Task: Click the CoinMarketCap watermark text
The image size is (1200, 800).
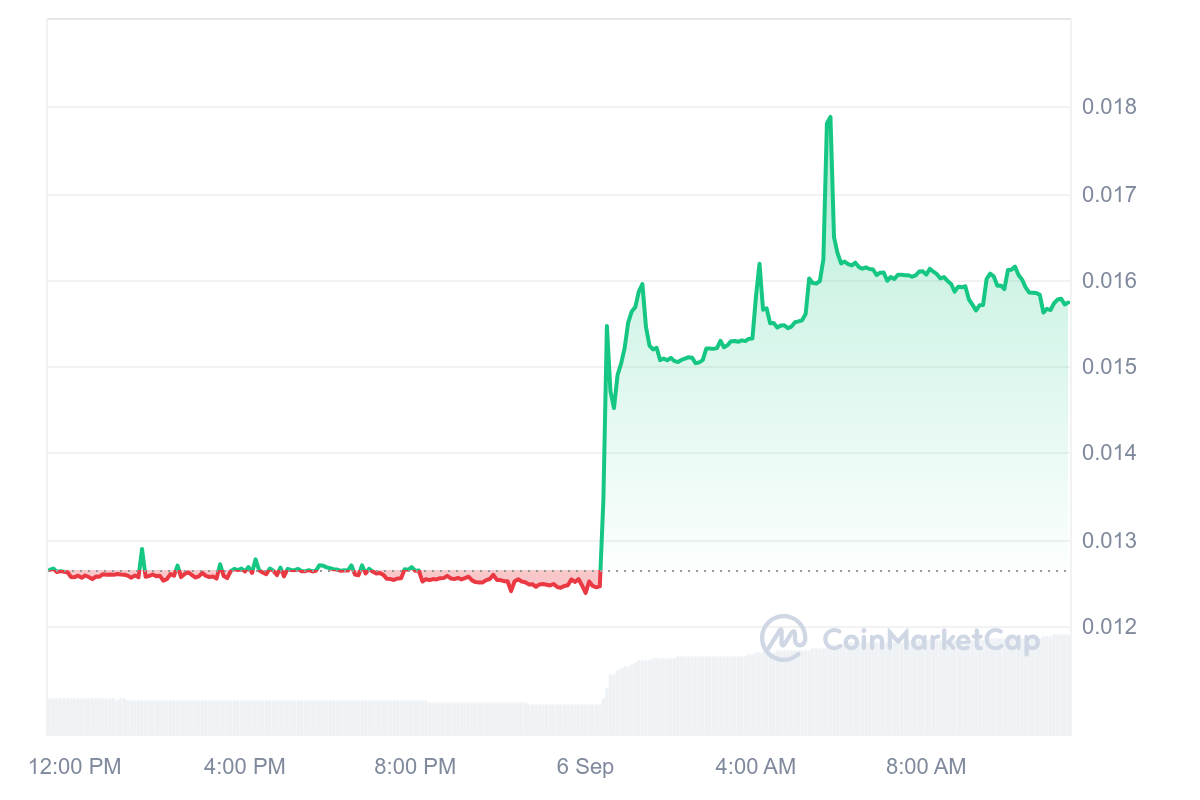Action: (x=930, y=639)
